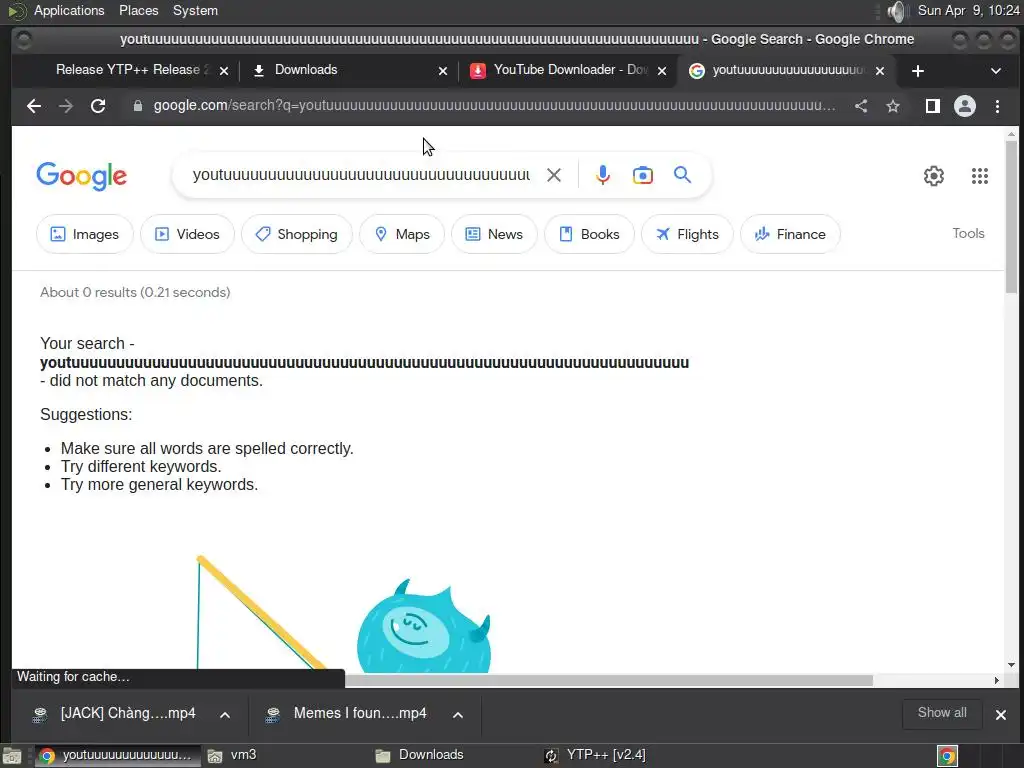Close the Downloads tab
Image resolution: width=1024 pixels, height=768 pixels.
[x=443, y=71]
